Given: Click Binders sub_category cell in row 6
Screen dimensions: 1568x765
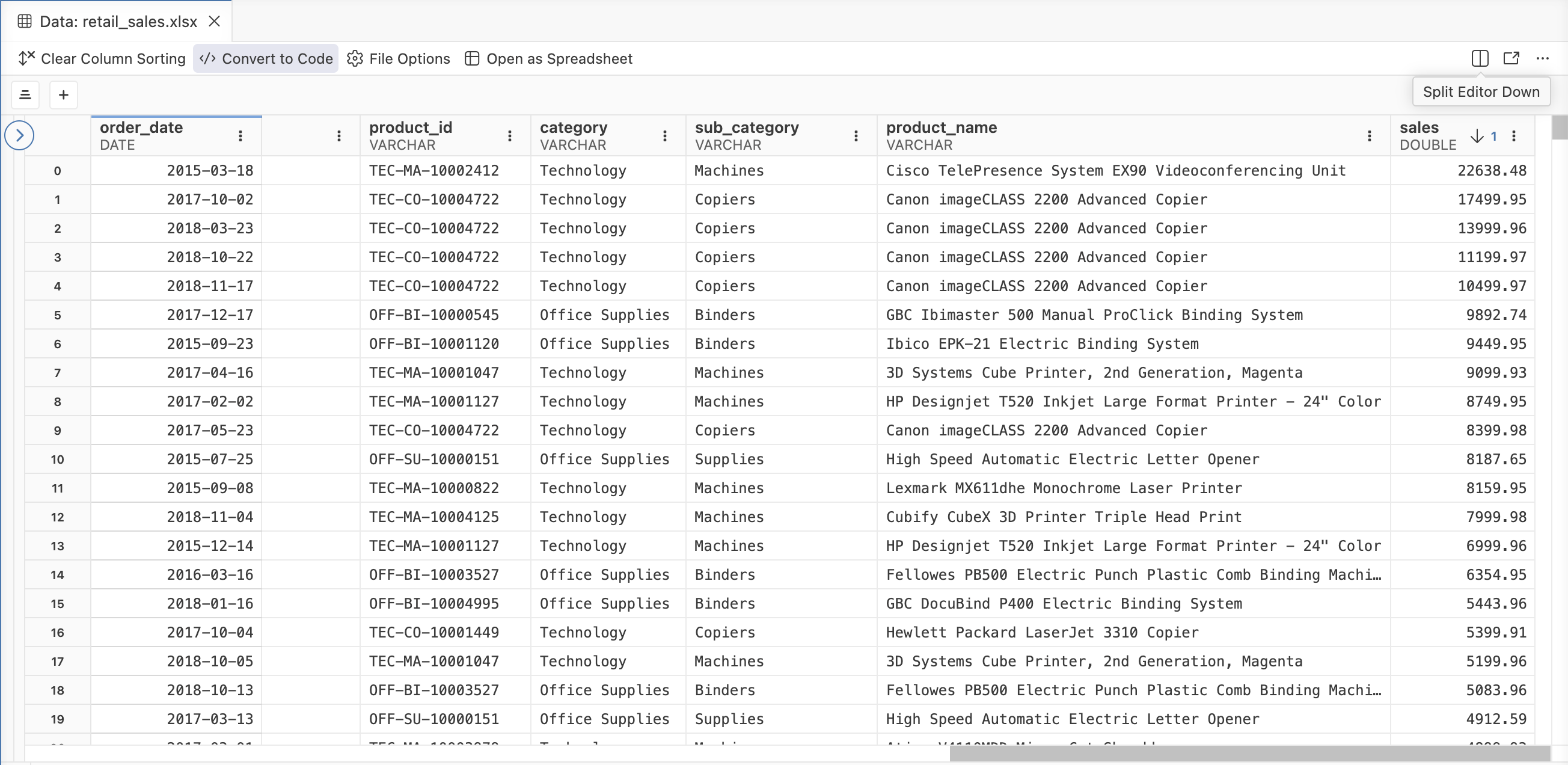Looking at the screenshot, I should (x=782, y=343).
